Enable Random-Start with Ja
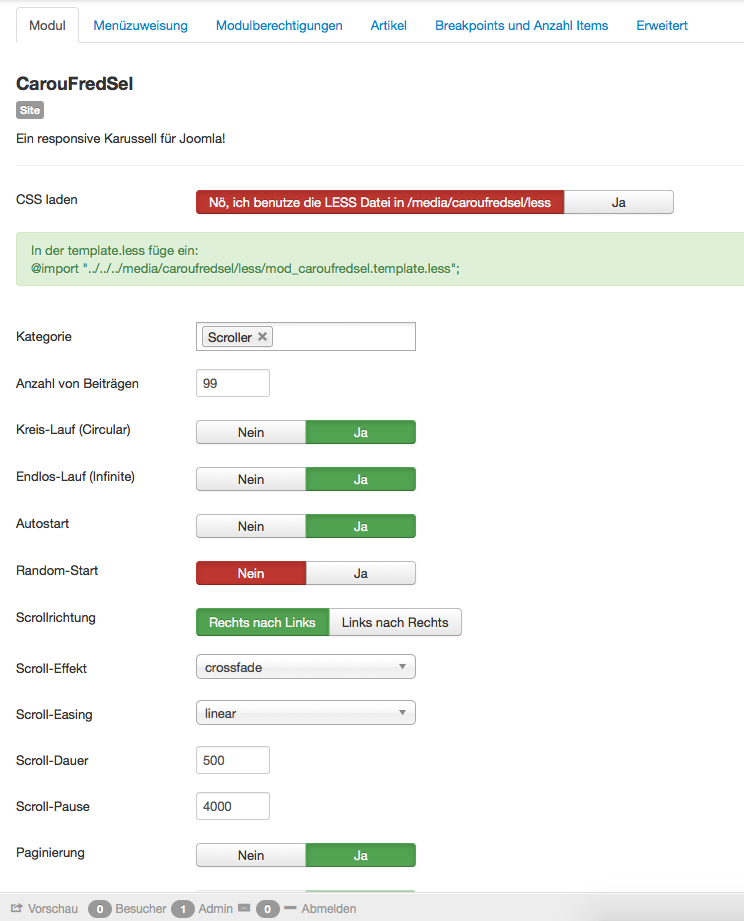Viewport: 744px width, 921px height. (360, 573)
